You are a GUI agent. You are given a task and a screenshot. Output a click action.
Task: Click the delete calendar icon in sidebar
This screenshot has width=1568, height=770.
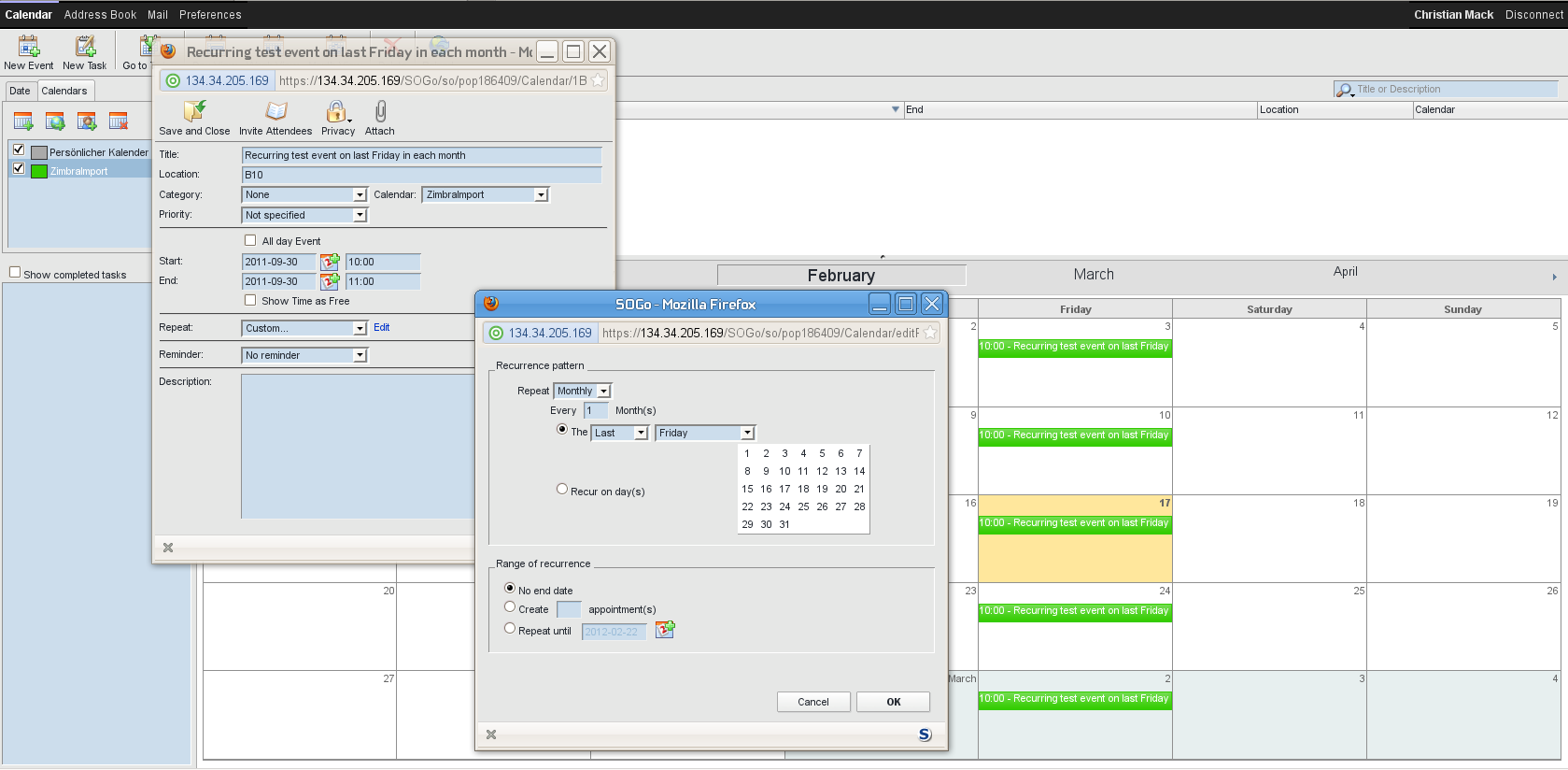(119, 121)
